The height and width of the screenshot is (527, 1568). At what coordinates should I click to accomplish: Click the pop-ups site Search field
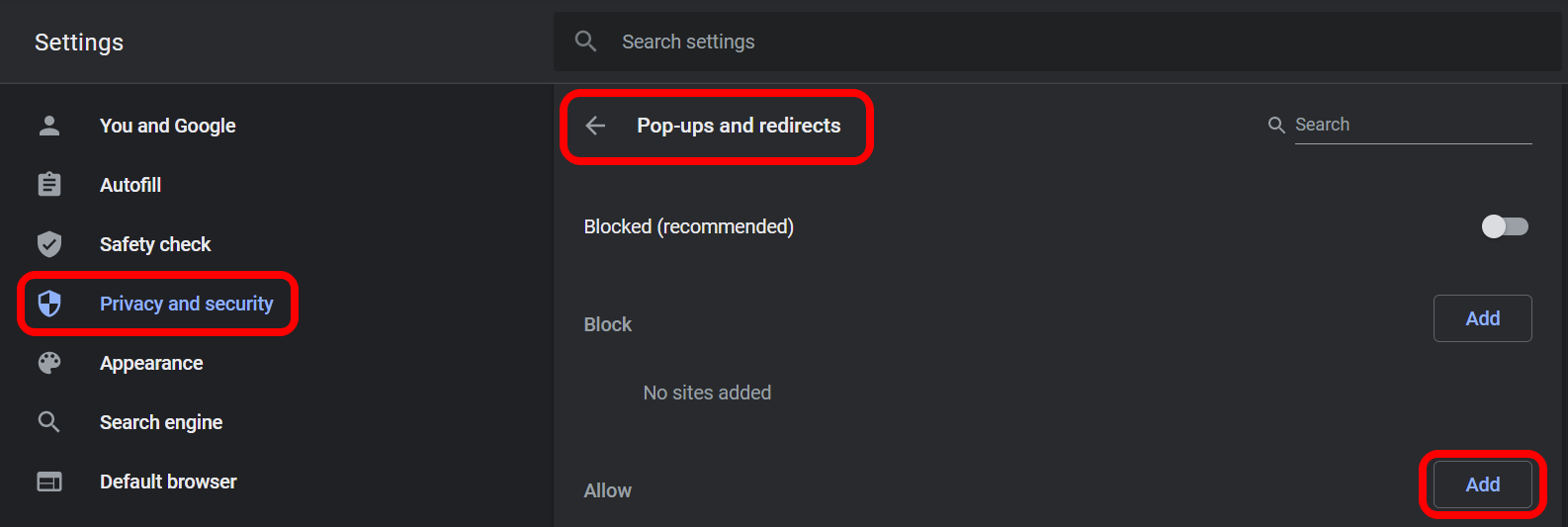tap(1413, 125)
